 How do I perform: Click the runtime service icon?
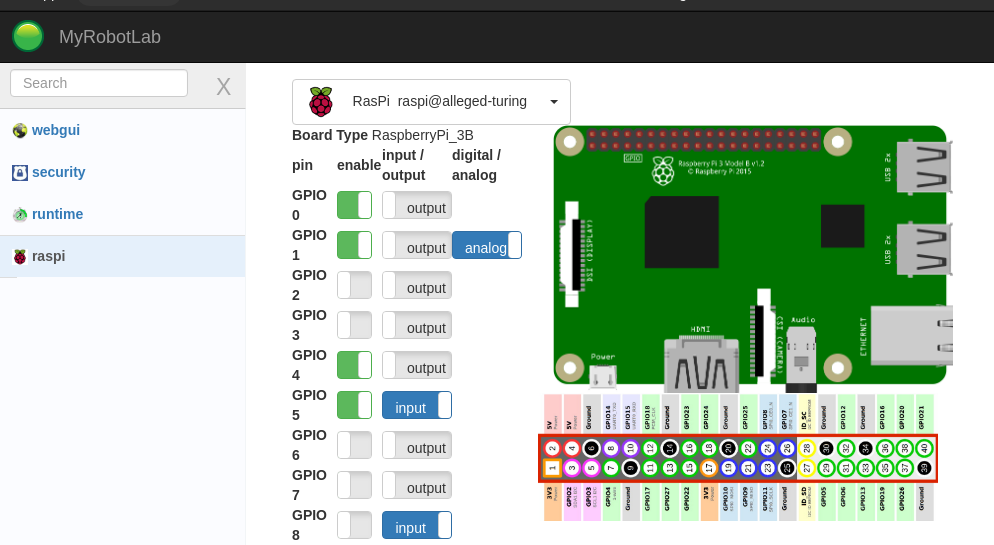pyautogui.click(x=20, y=214)
